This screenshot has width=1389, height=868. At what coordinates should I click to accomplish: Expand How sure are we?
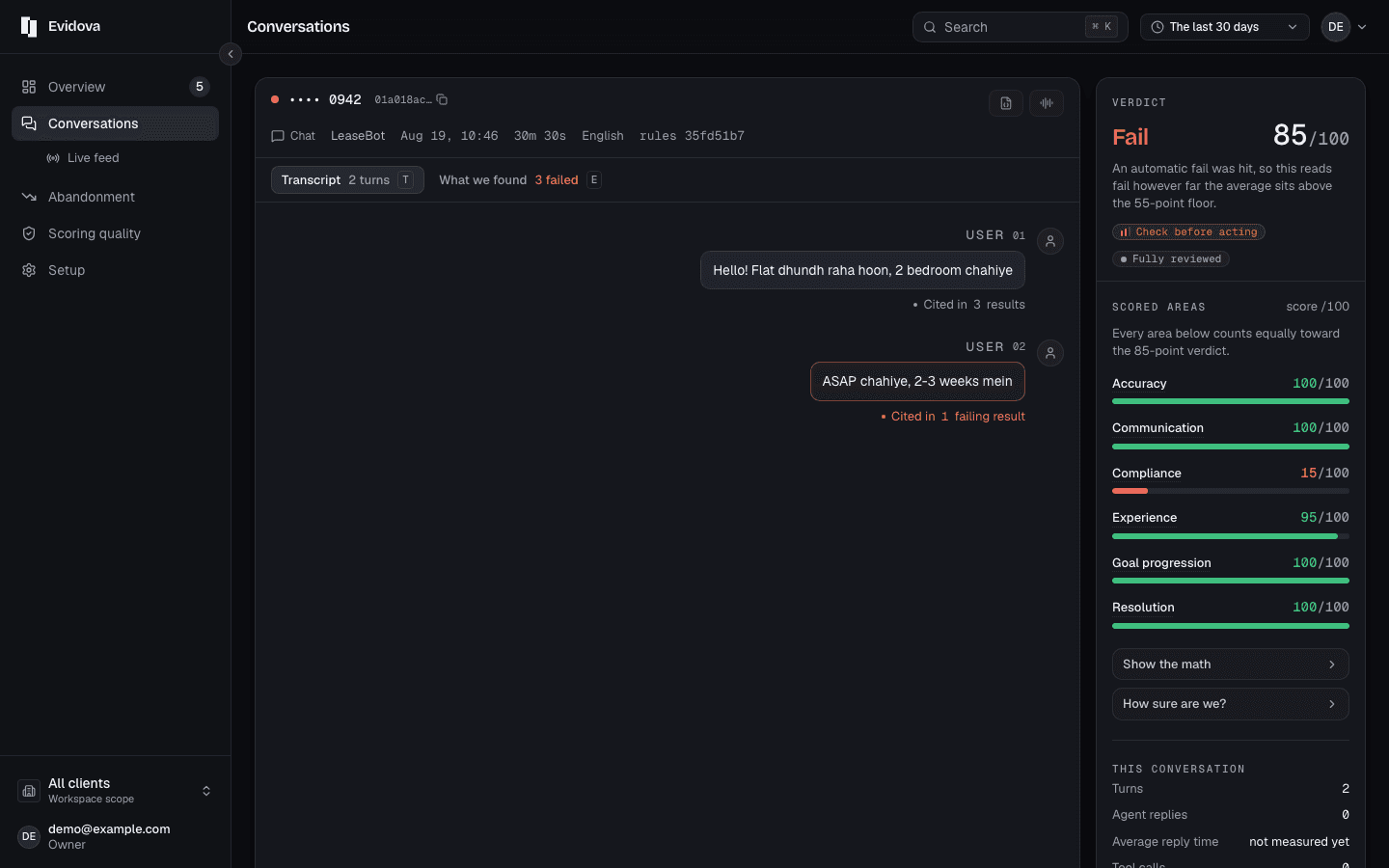pyautogui.click(x=1230, y=704)
